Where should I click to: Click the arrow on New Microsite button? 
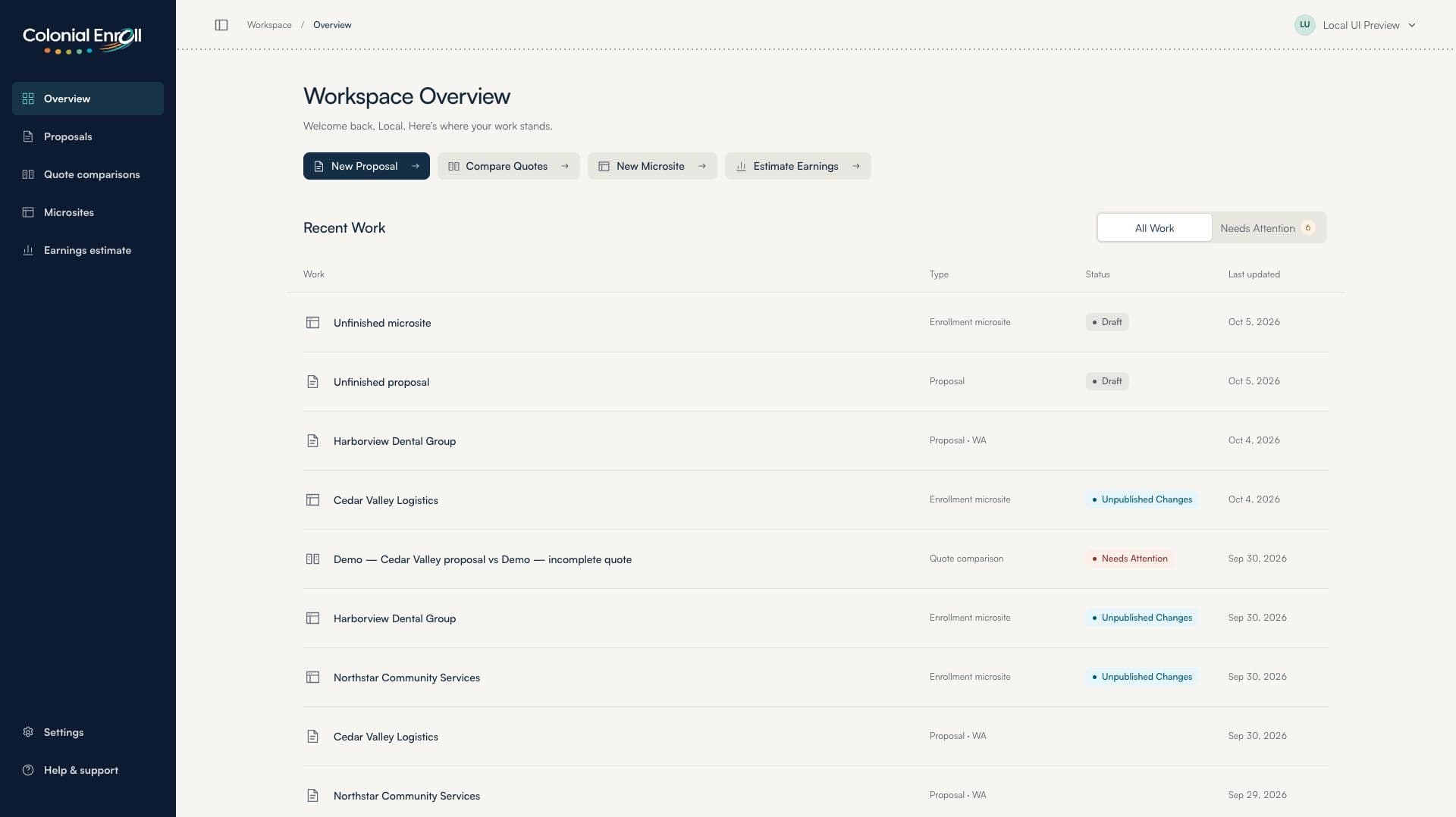click(x=702, y=166)
